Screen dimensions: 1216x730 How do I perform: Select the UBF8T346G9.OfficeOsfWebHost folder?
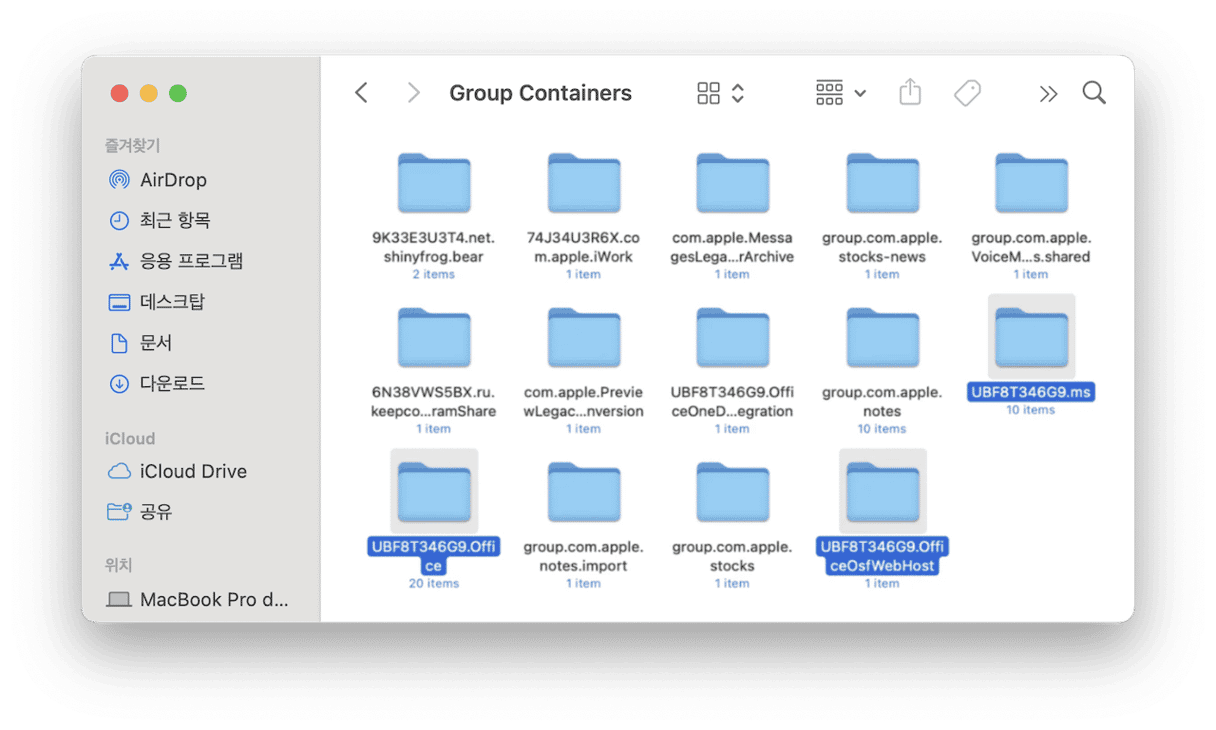click(882, 493)
